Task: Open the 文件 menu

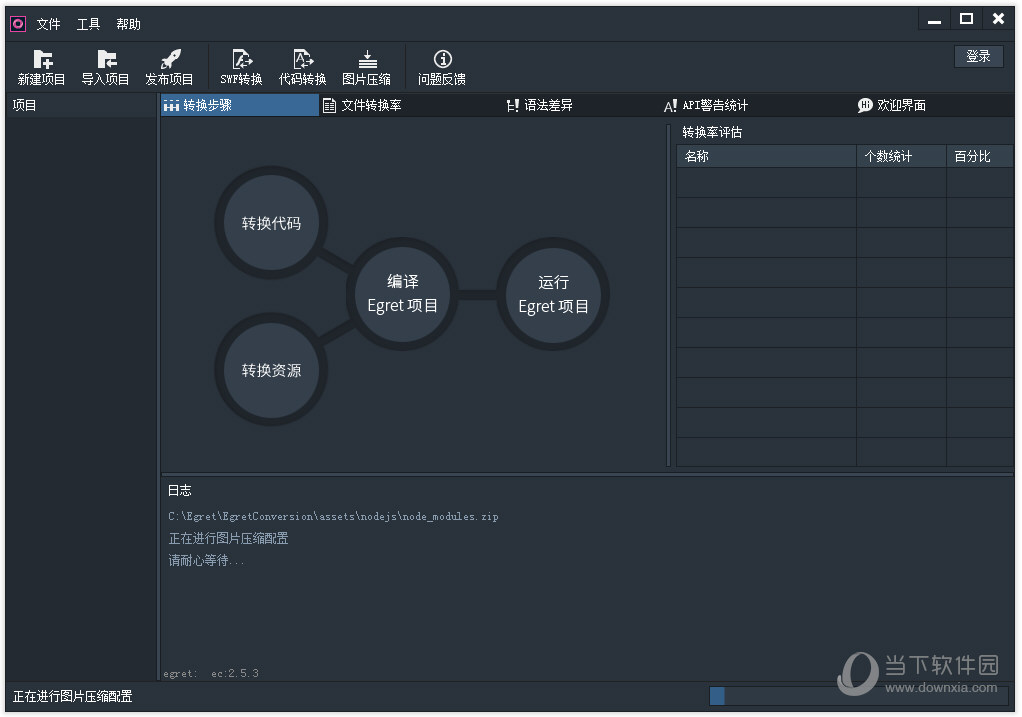Action: 48,24
